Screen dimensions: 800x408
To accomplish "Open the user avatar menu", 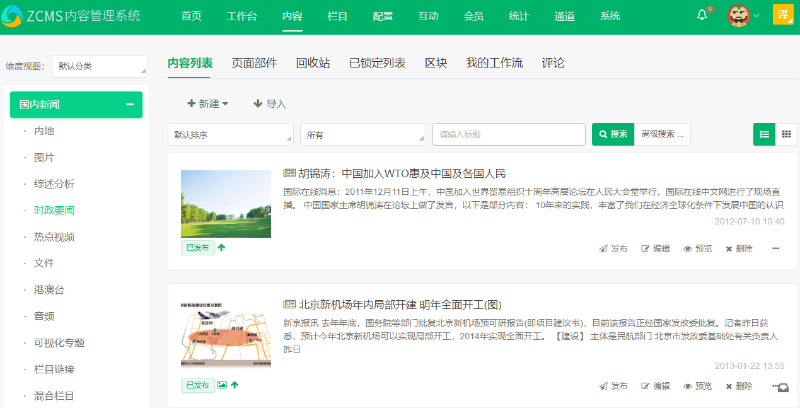I will [738, 15].
